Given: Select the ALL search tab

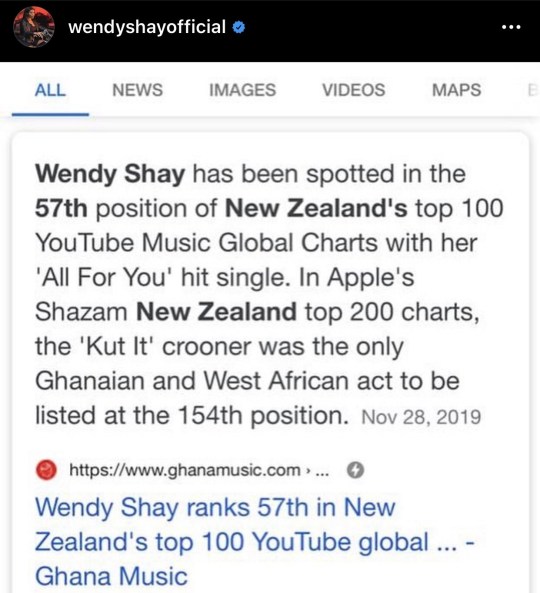Looking at the screenshot, I should point(50,90).
